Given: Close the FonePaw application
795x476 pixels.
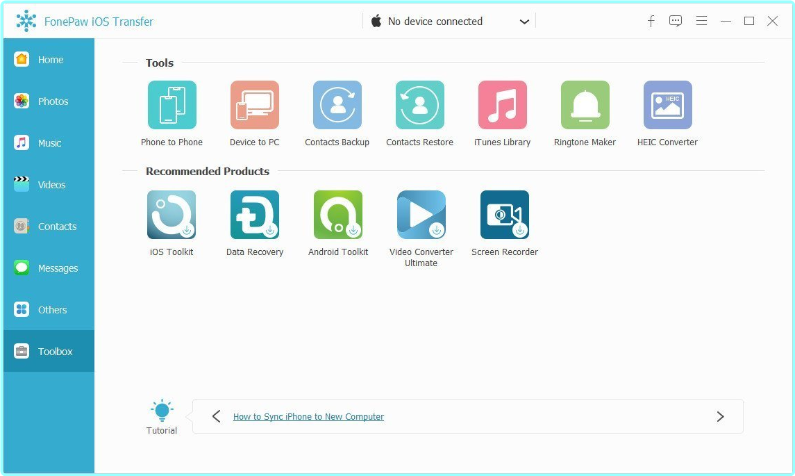Looking at the screenshot, I should pos(772,21).
